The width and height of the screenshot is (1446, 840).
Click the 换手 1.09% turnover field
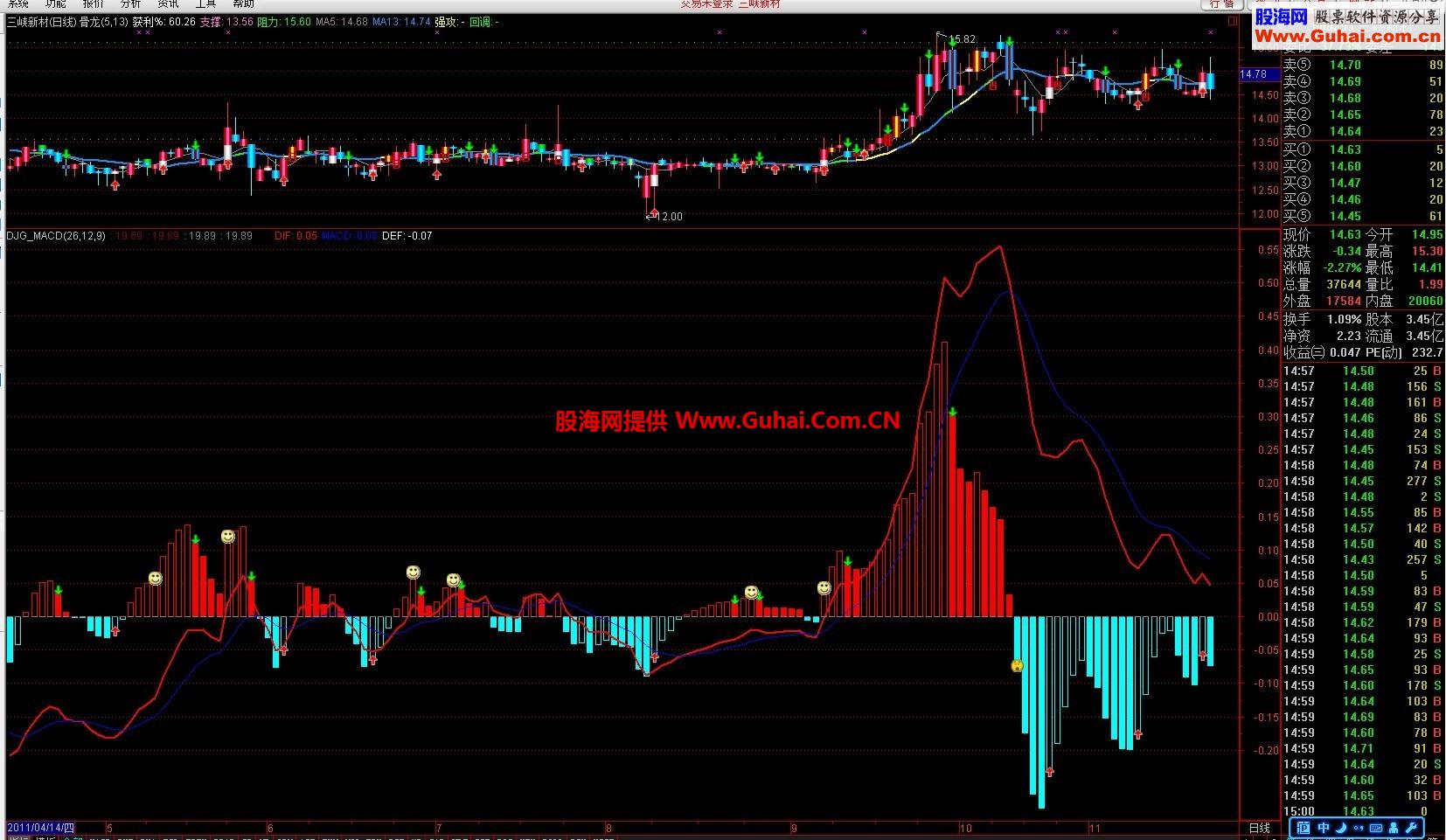tap(1322, 319)
